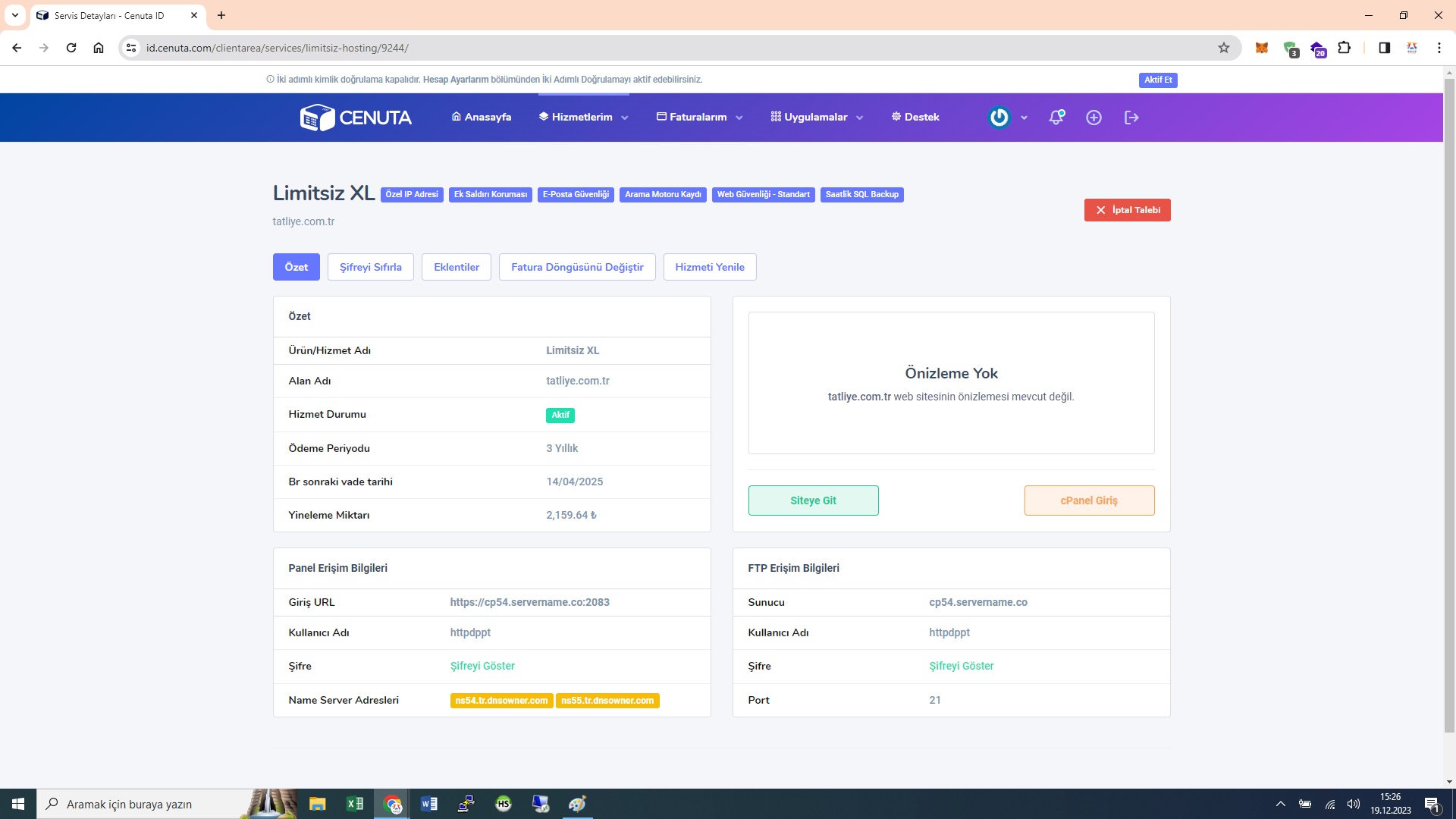The image size is (1456, 819).
Task: Open the HS application taskbar icon
Action: click(x=503, y=804)
